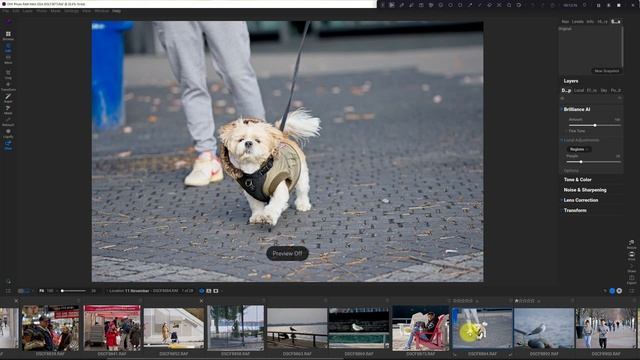640x360 pixels.
Task: Open the File menu
Action: click(x=6, y=11)
